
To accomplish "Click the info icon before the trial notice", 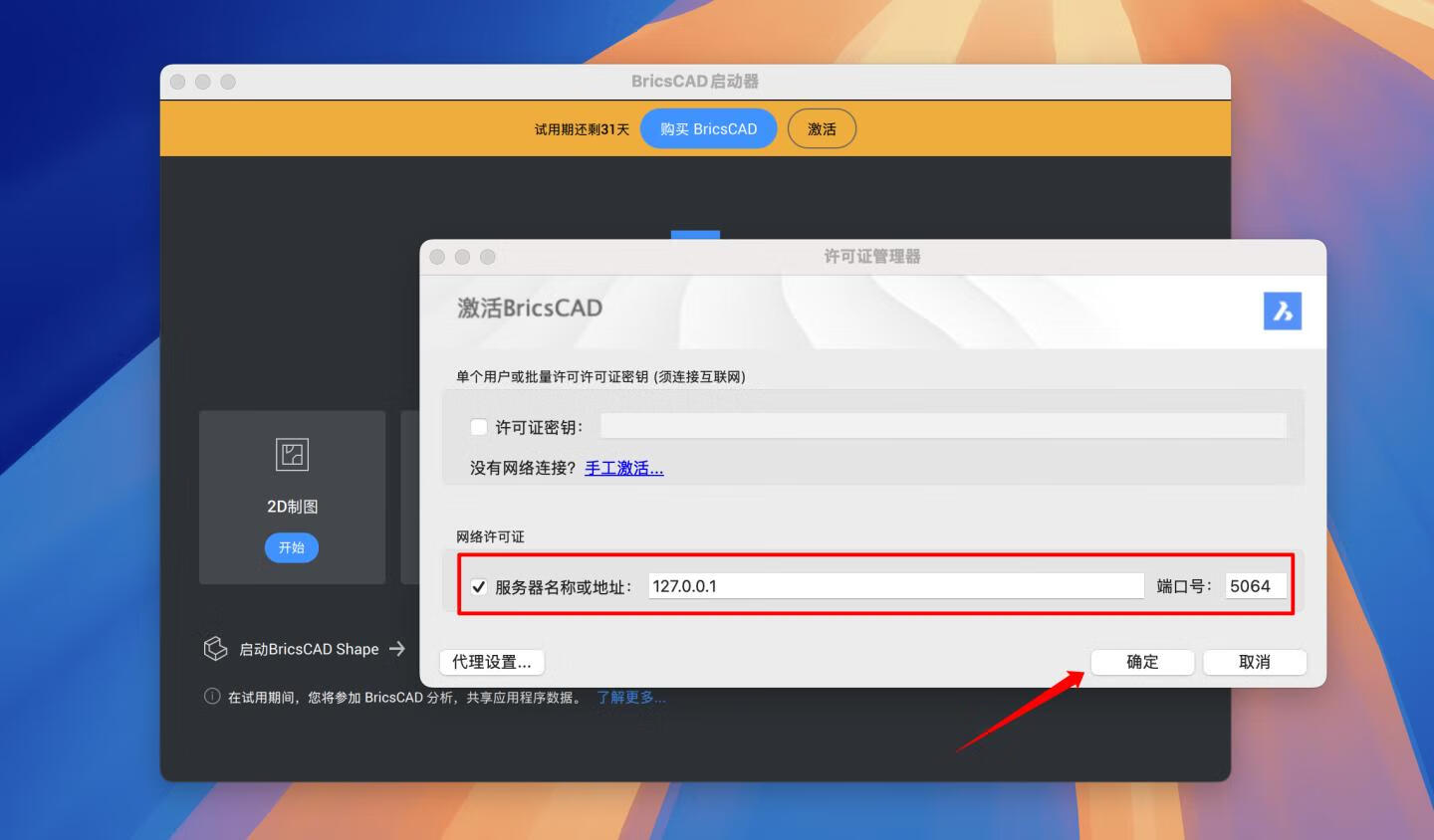I will tap(209, 698).
